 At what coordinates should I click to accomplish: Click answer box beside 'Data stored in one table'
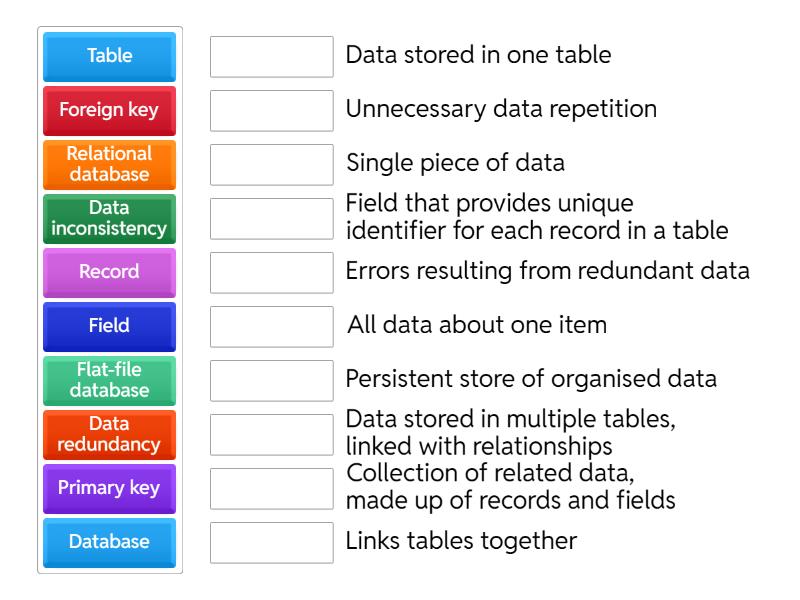coord(271,57)
